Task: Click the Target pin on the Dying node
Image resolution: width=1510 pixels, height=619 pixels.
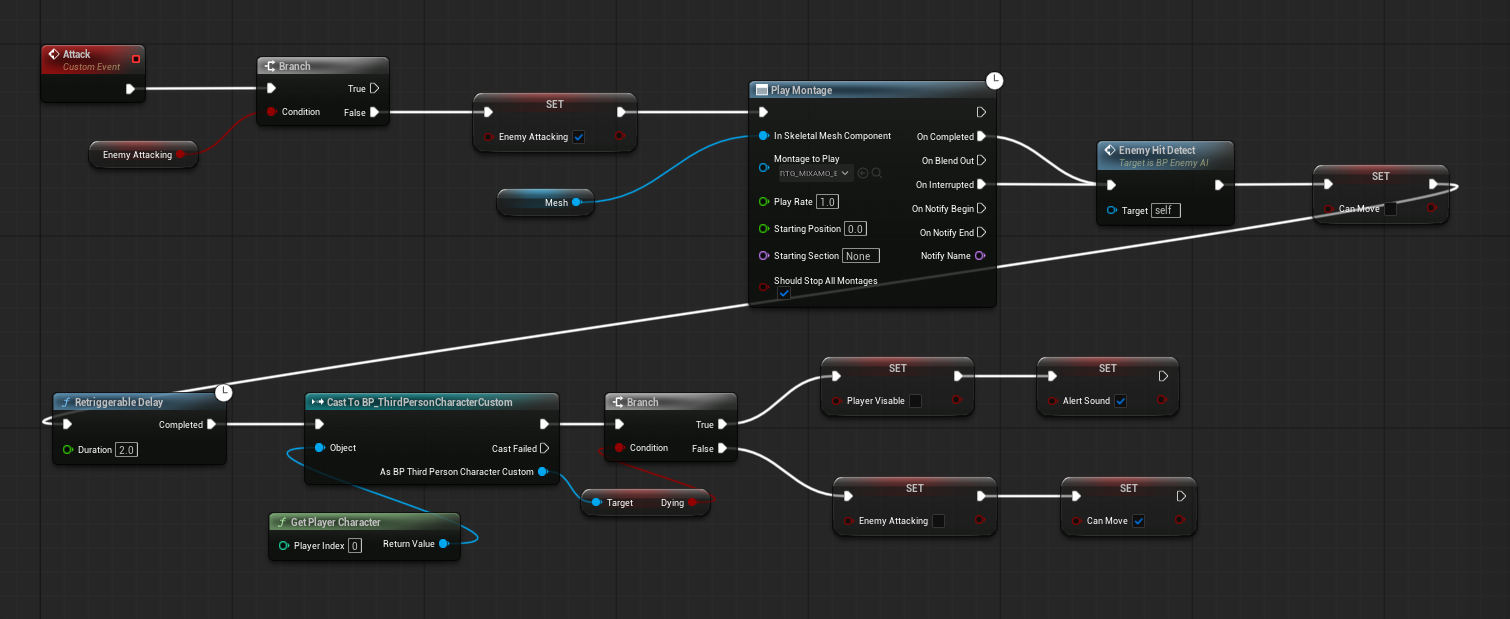Action: click(x=597, y=503)
